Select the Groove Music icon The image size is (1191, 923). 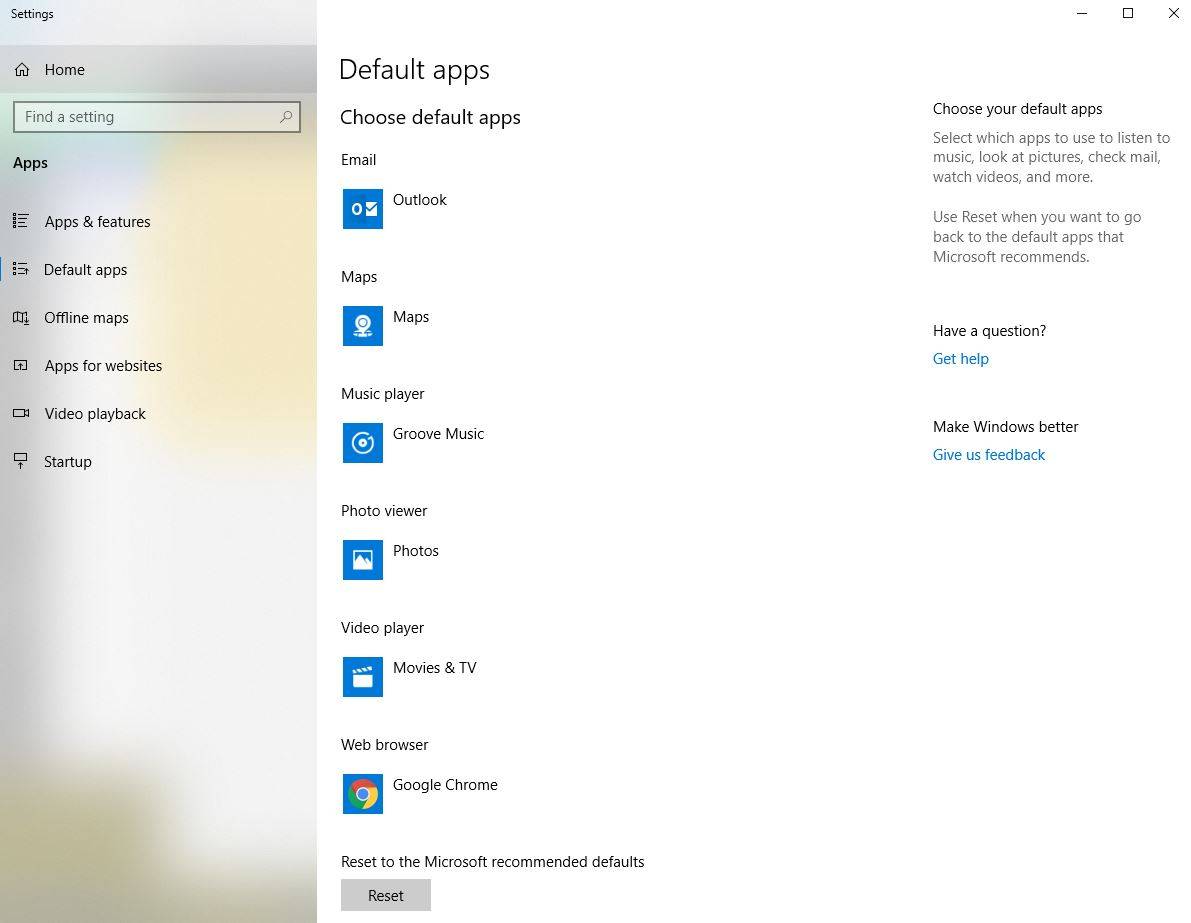point(362,443)
